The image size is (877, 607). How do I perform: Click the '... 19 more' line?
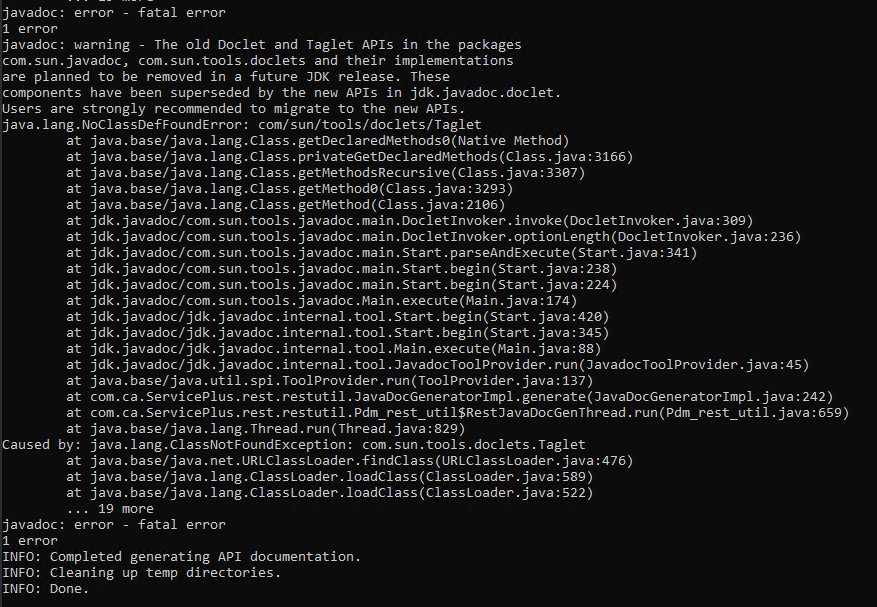110,509
